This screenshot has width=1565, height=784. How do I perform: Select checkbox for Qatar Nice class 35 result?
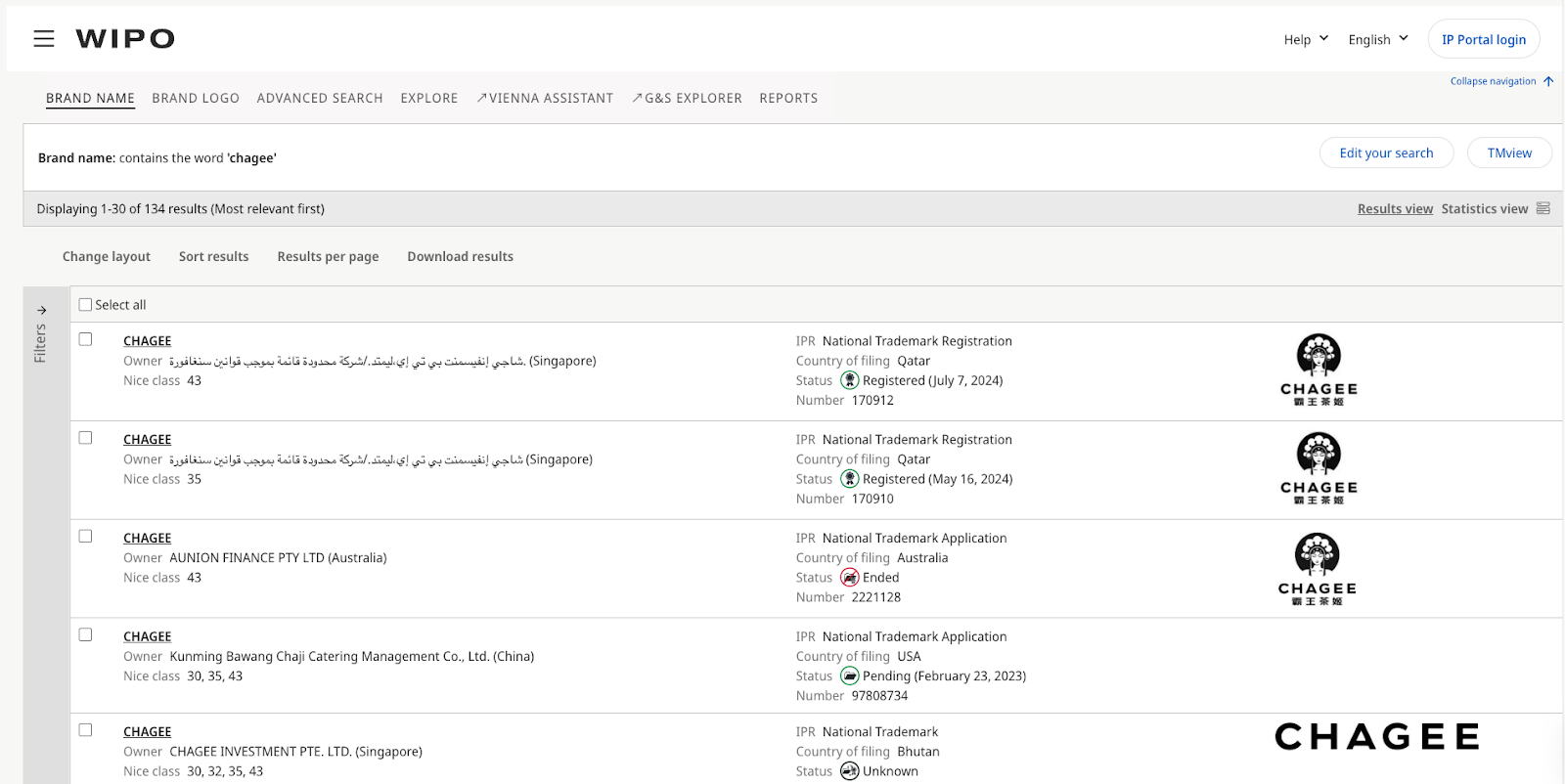pos(85,438)
